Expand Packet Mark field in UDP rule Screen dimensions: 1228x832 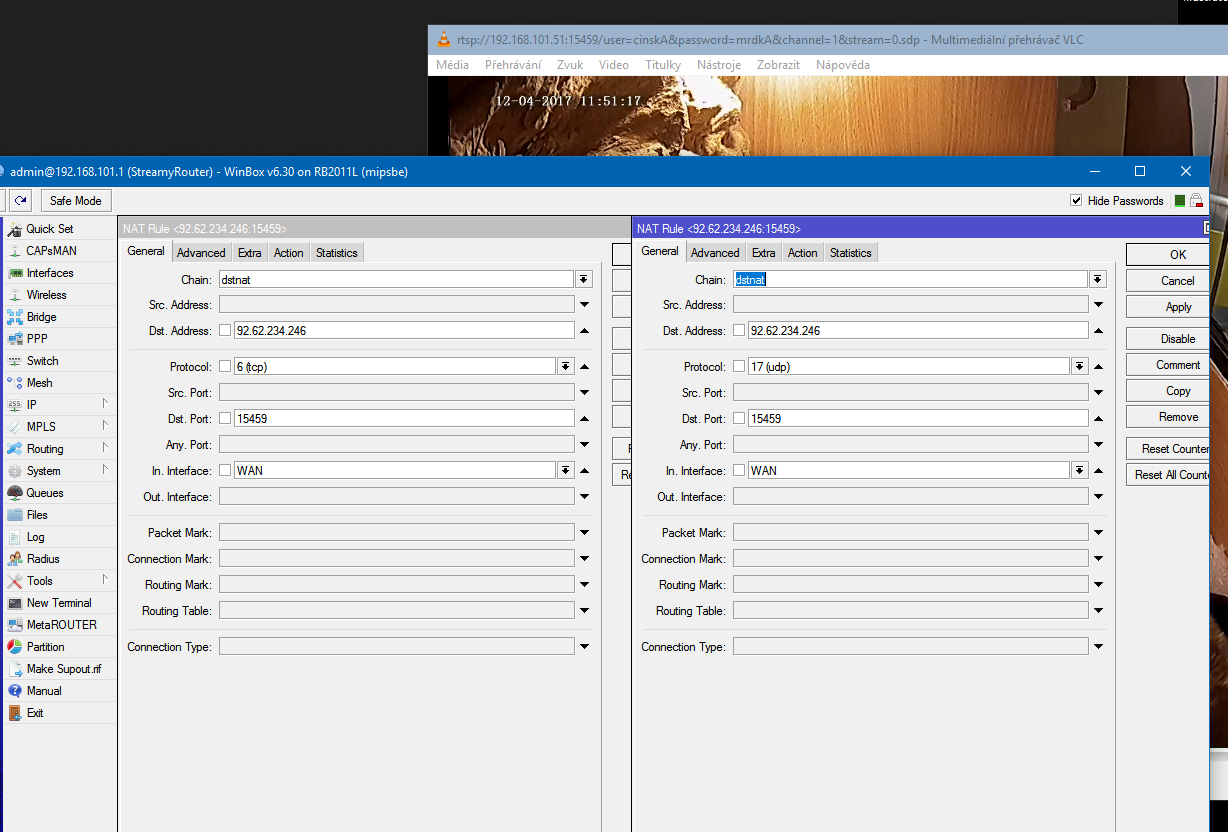click(1098, 533)
